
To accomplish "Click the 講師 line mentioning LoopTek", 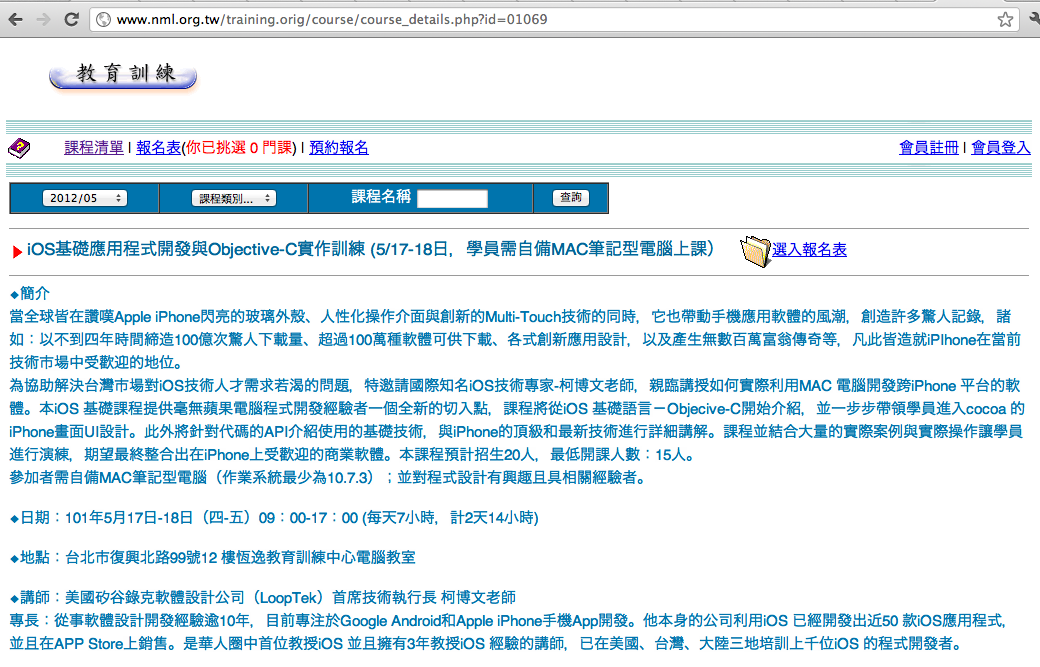I will click(x=263, y=597).
